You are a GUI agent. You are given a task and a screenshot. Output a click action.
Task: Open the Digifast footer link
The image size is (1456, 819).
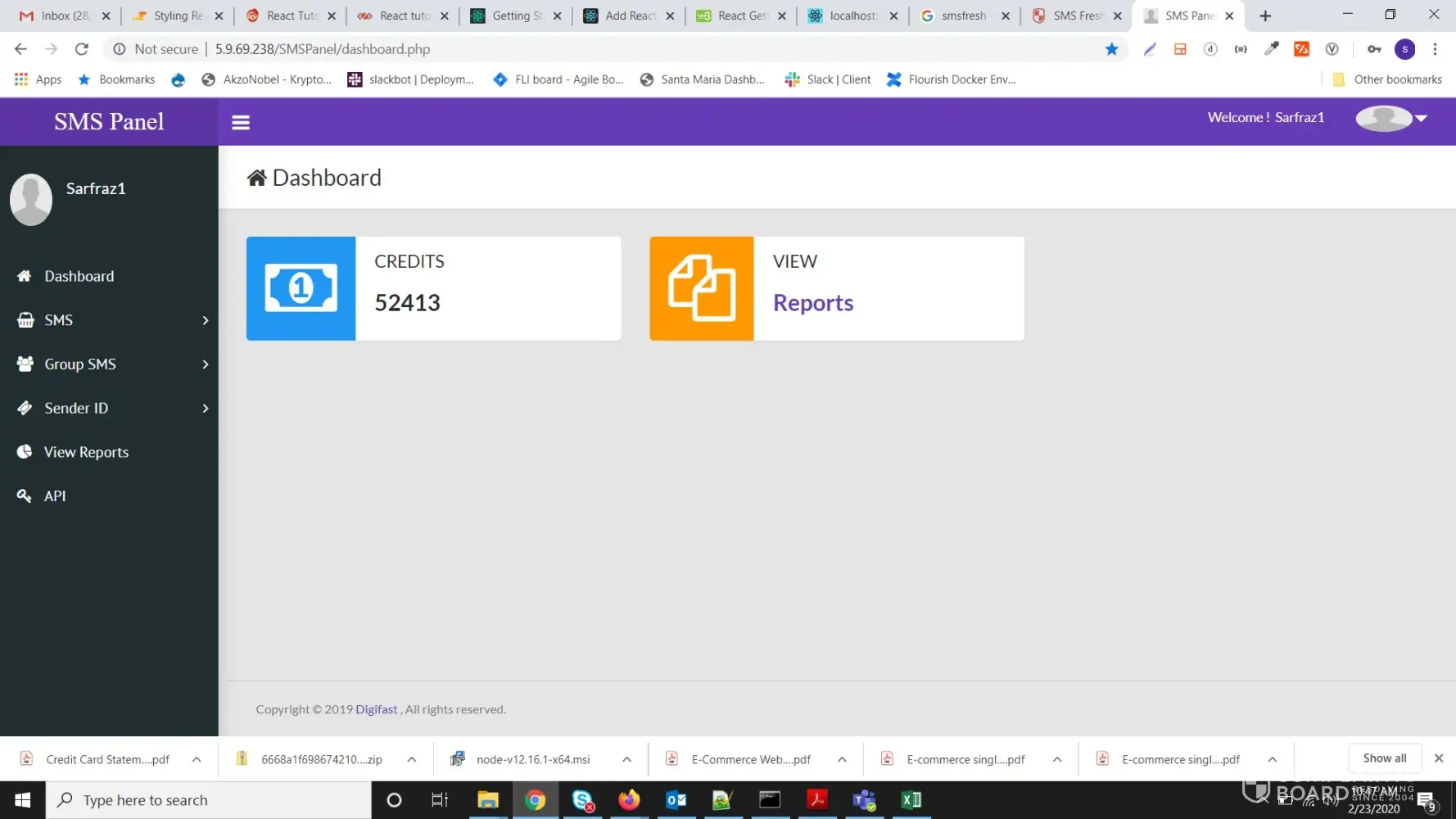[376, 709]
